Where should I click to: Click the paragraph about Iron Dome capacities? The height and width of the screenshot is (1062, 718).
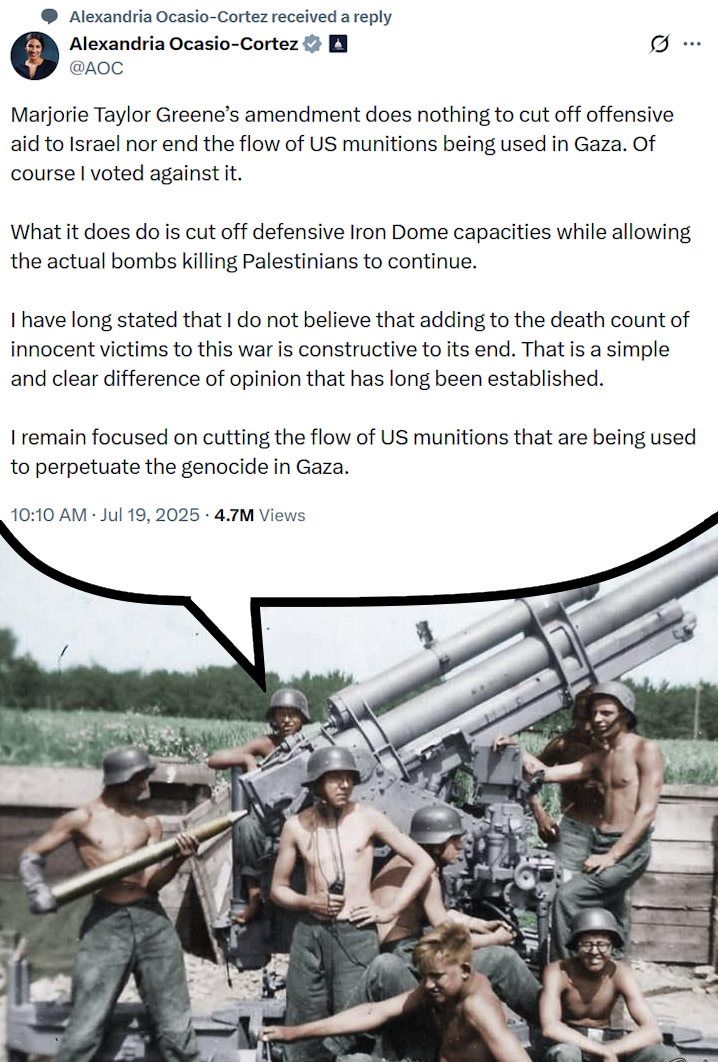click(350, 247)
